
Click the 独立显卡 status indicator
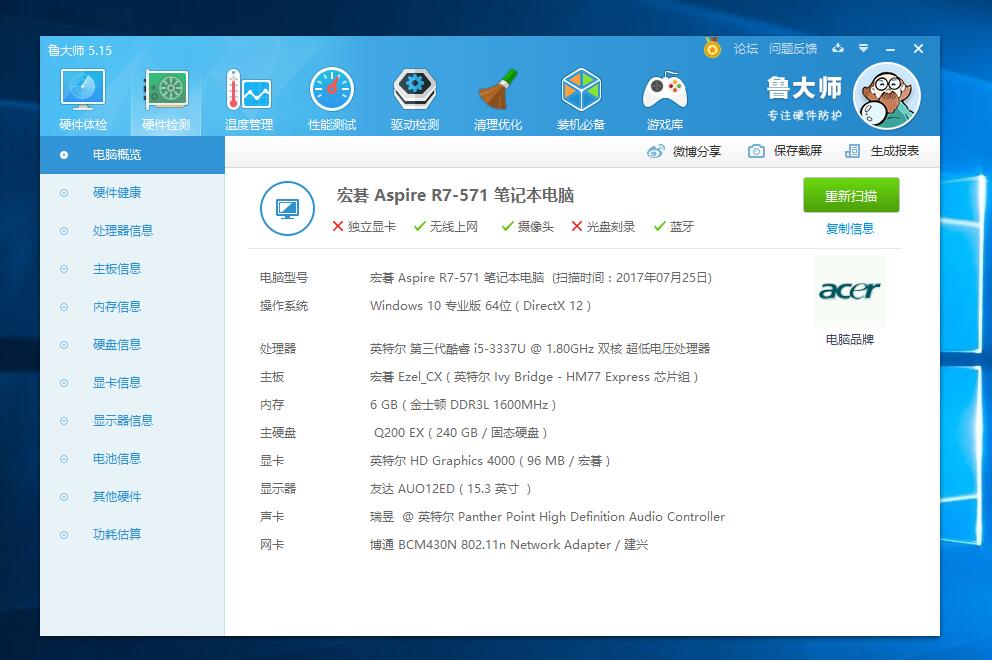tap(364, 227)
